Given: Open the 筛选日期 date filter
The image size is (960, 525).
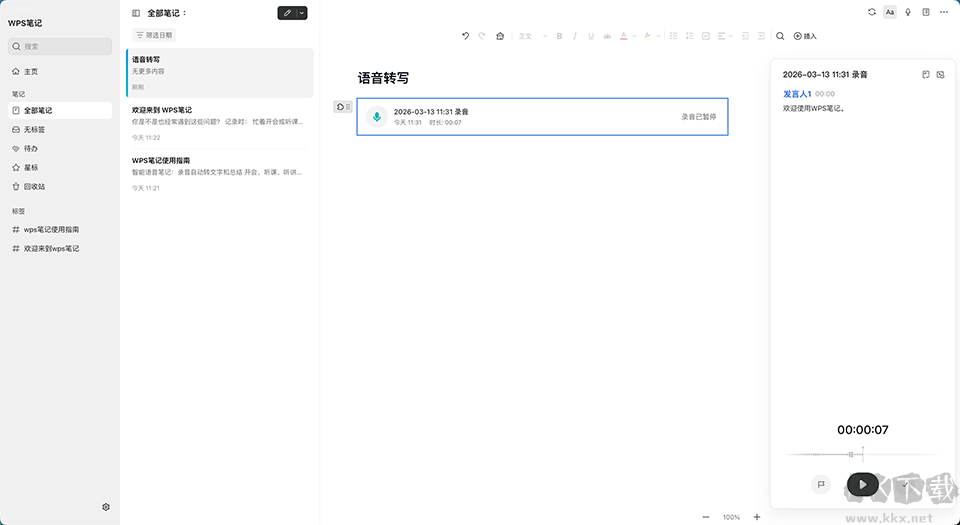Looking at the screenshot, I should [154, 35].
